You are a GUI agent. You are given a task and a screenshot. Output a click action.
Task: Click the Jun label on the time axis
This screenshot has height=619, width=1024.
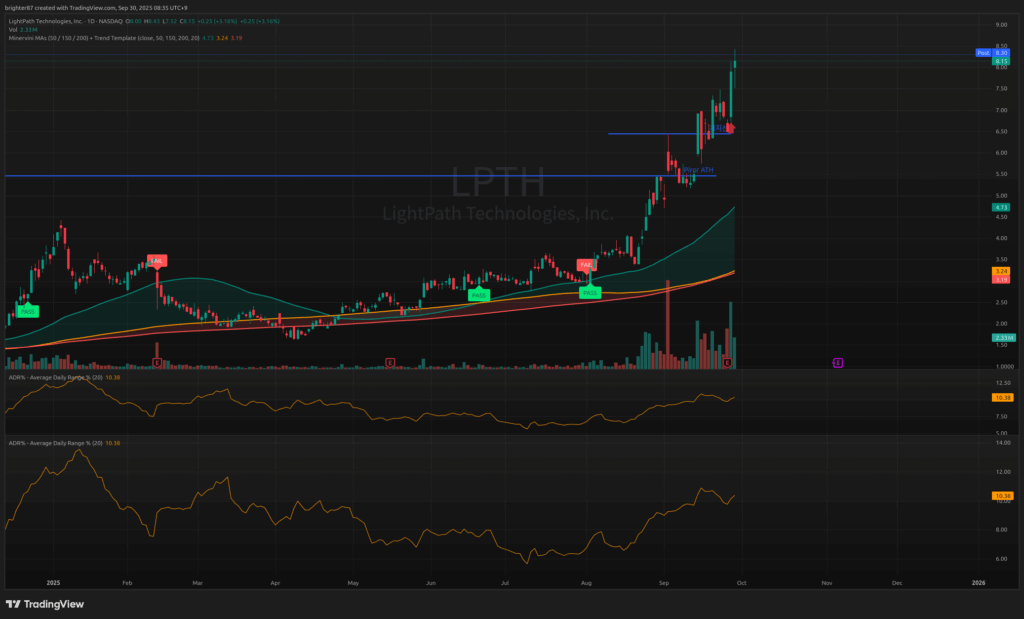430,582
